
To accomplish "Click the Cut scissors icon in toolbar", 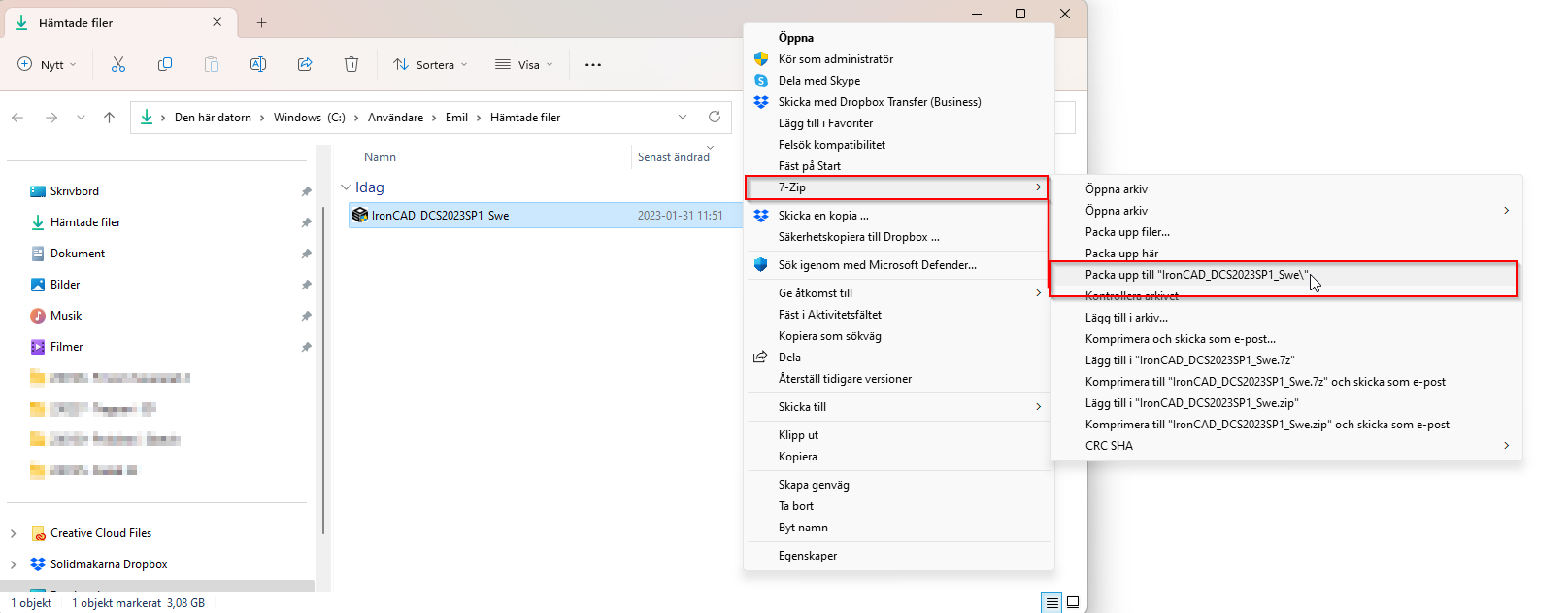I will tap(118, 64).
